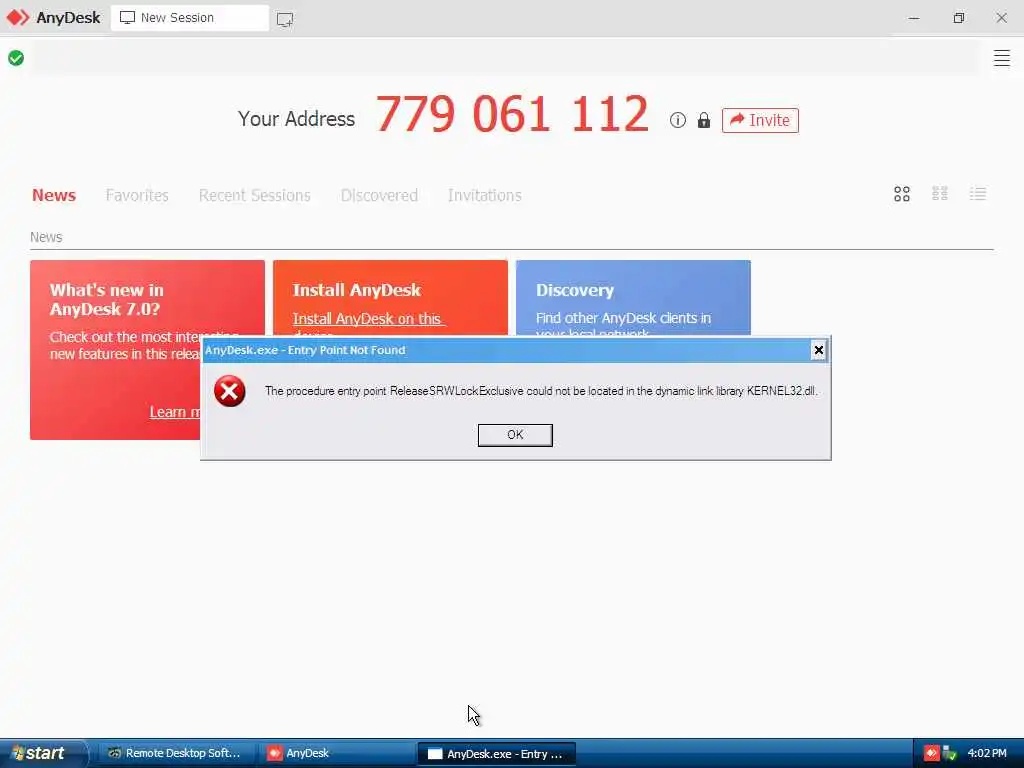Switch to large tiles view icon
The image size is (1024, 768).
coord(902,194)
